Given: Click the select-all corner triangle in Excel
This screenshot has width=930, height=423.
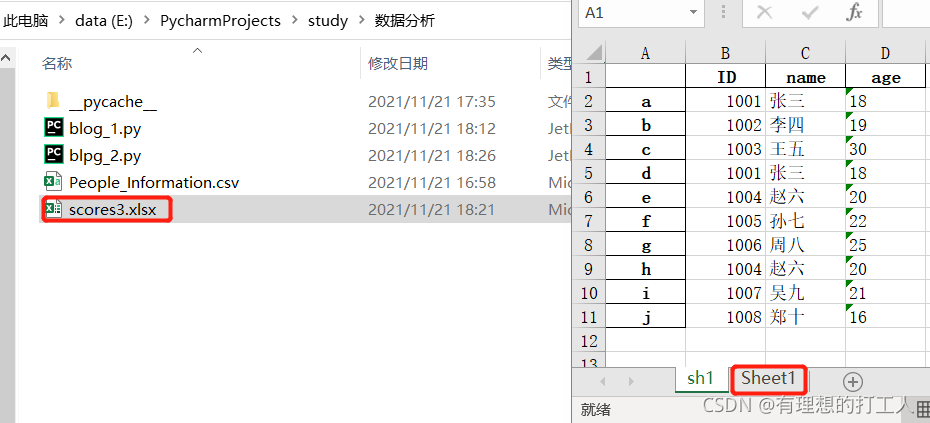Looking at the screenshot, I should (594, 53).
